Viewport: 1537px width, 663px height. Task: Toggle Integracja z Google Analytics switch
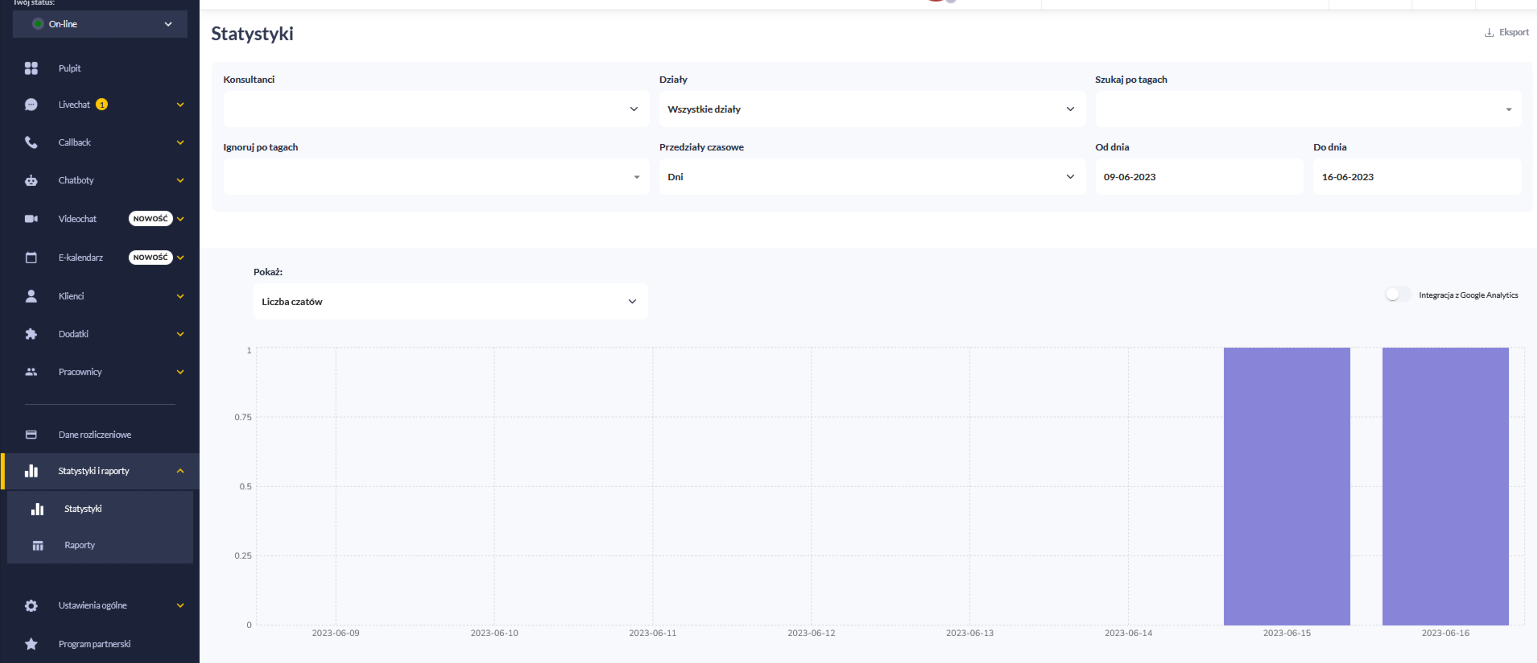(x=1397, y=295)
